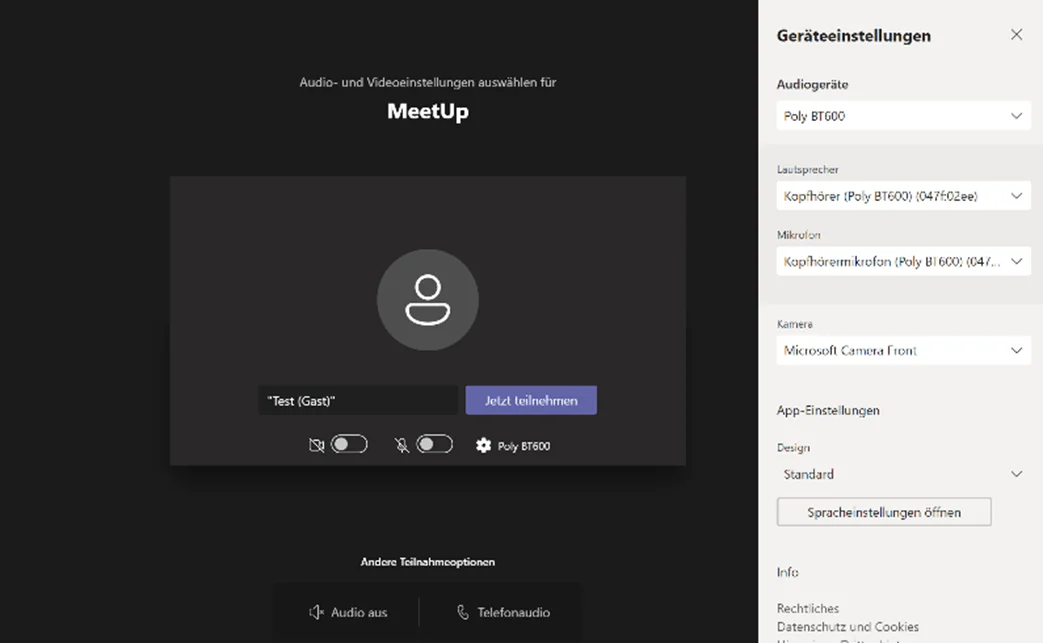Click the crossed-out camera icon
Image resolution: width=1043 pixels, height=643 pixels.
(x=316, y=445)
